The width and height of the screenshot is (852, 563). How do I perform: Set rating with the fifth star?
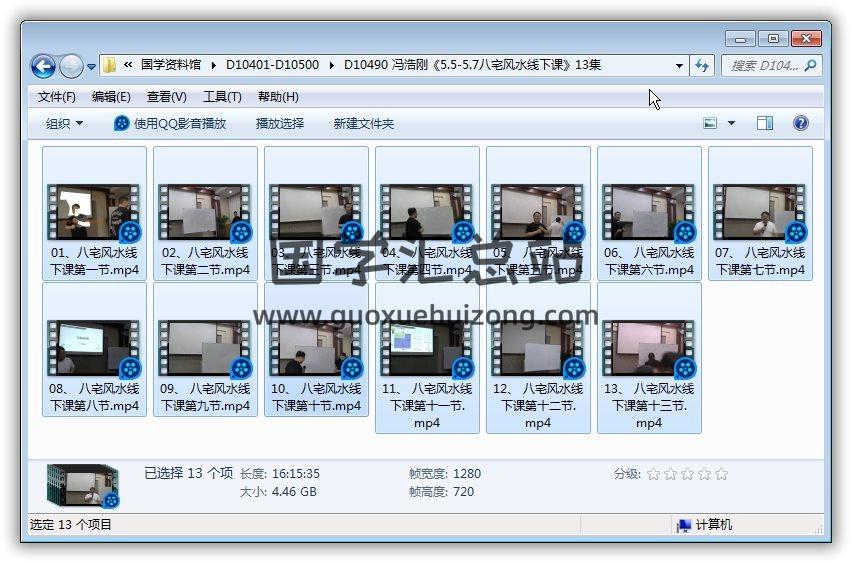pos(721,474)
